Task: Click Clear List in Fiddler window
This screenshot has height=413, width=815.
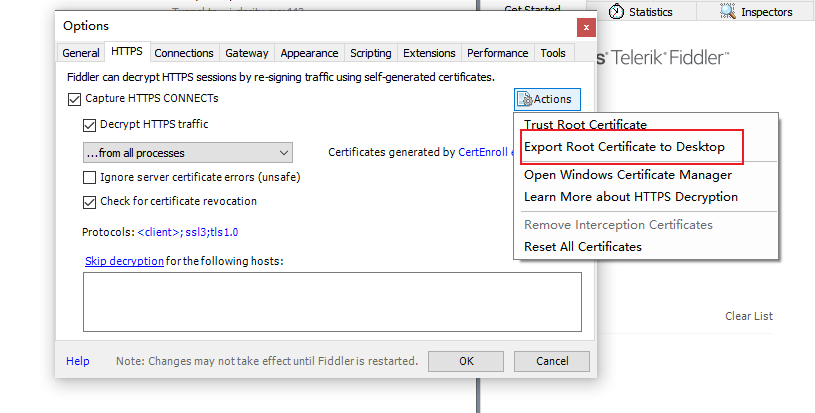Action: click(748, 316)
